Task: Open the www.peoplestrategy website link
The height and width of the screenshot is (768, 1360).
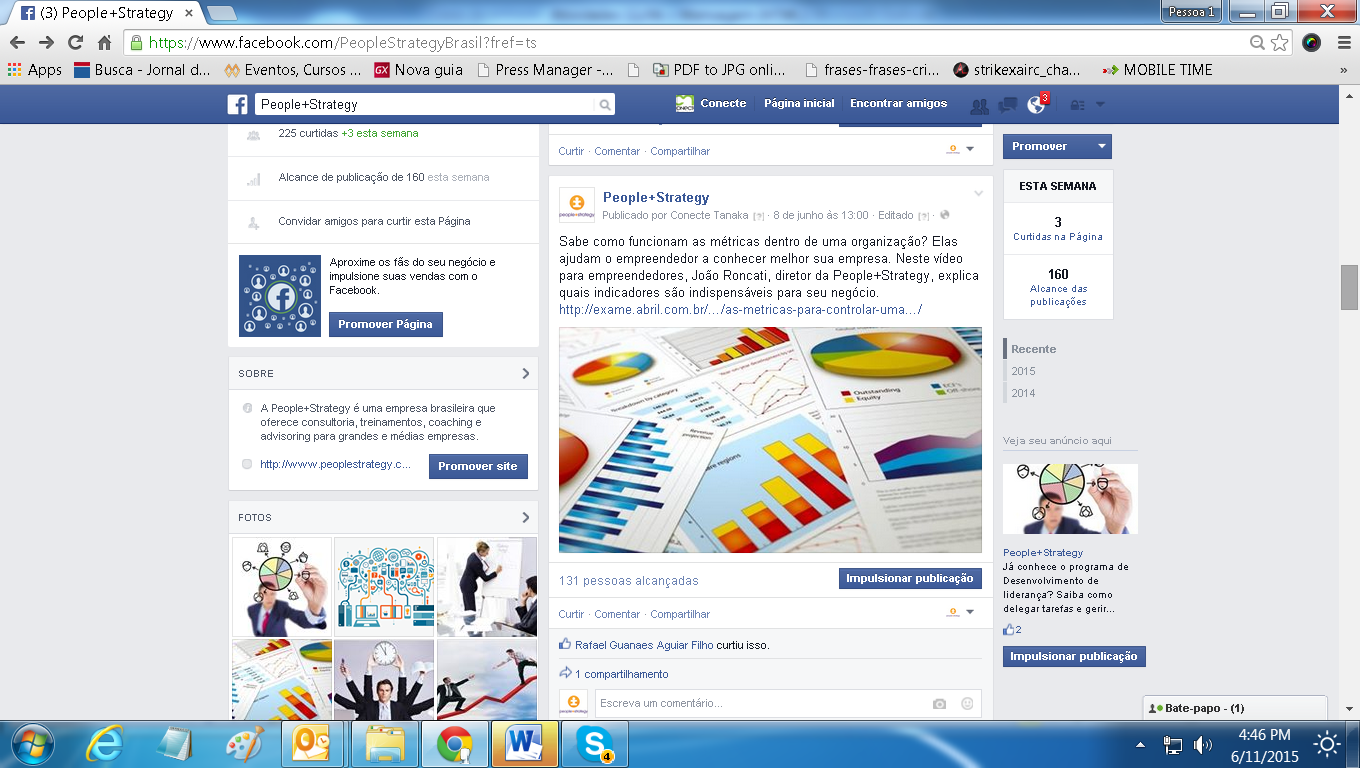Action: click(x=335, y=464)
